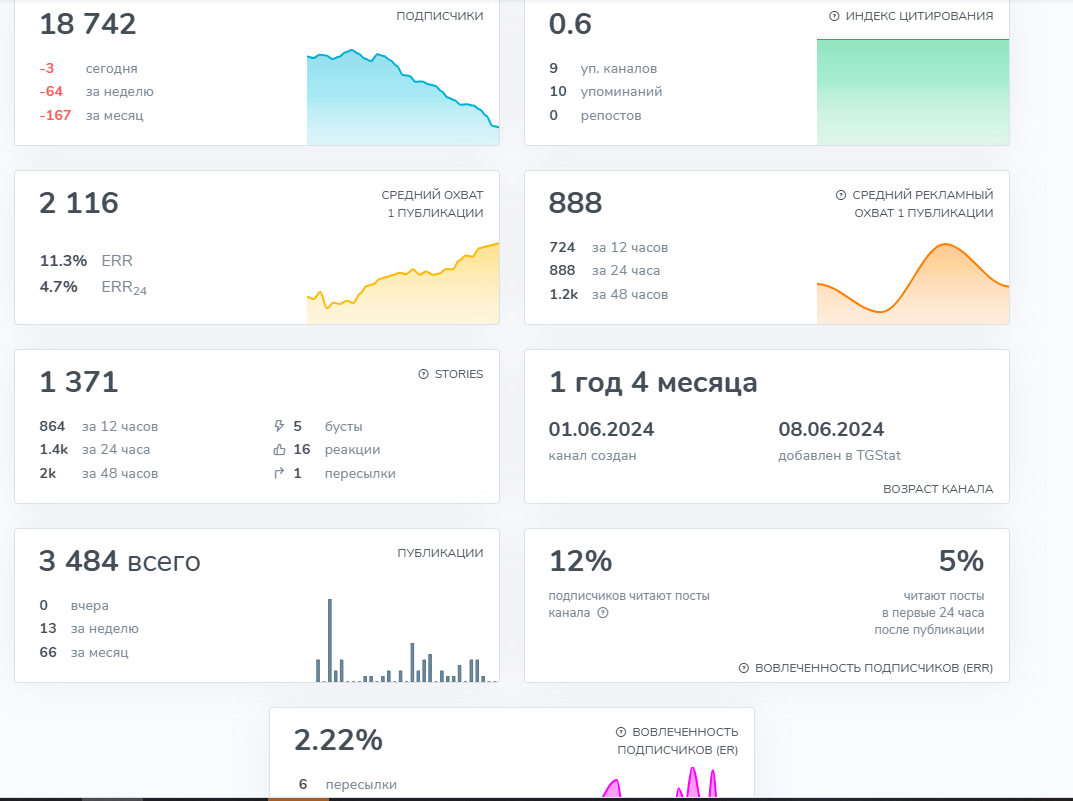
Task: Click the ВОЗРАСТ КАНАЛА label
Action: 937,489
